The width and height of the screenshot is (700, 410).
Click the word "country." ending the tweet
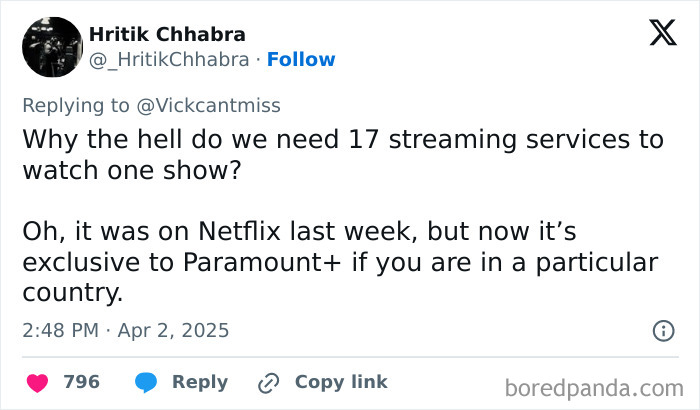[71, 294]
